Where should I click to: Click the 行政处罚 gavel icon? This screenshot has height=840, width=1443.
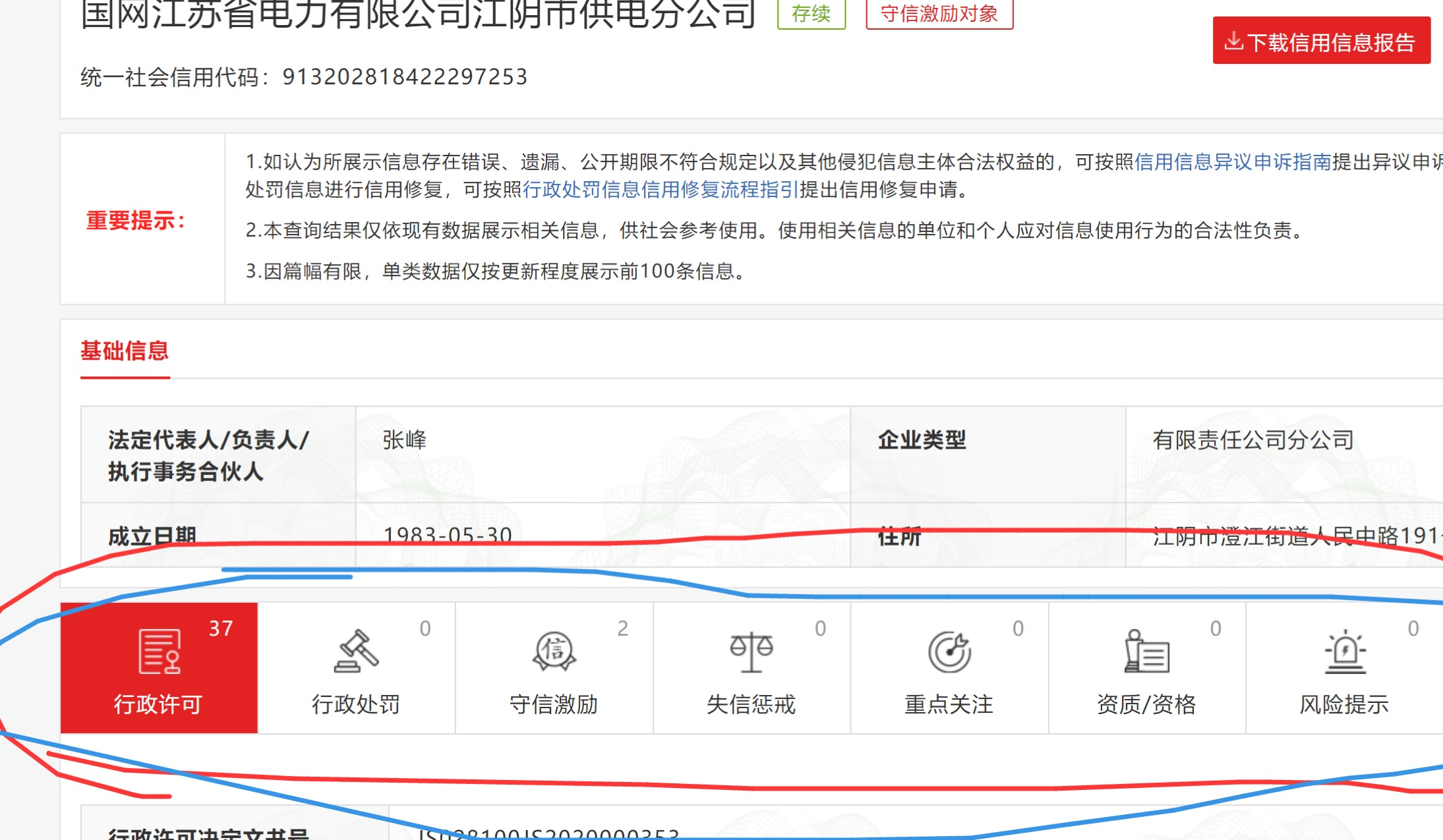pos(356,651)
